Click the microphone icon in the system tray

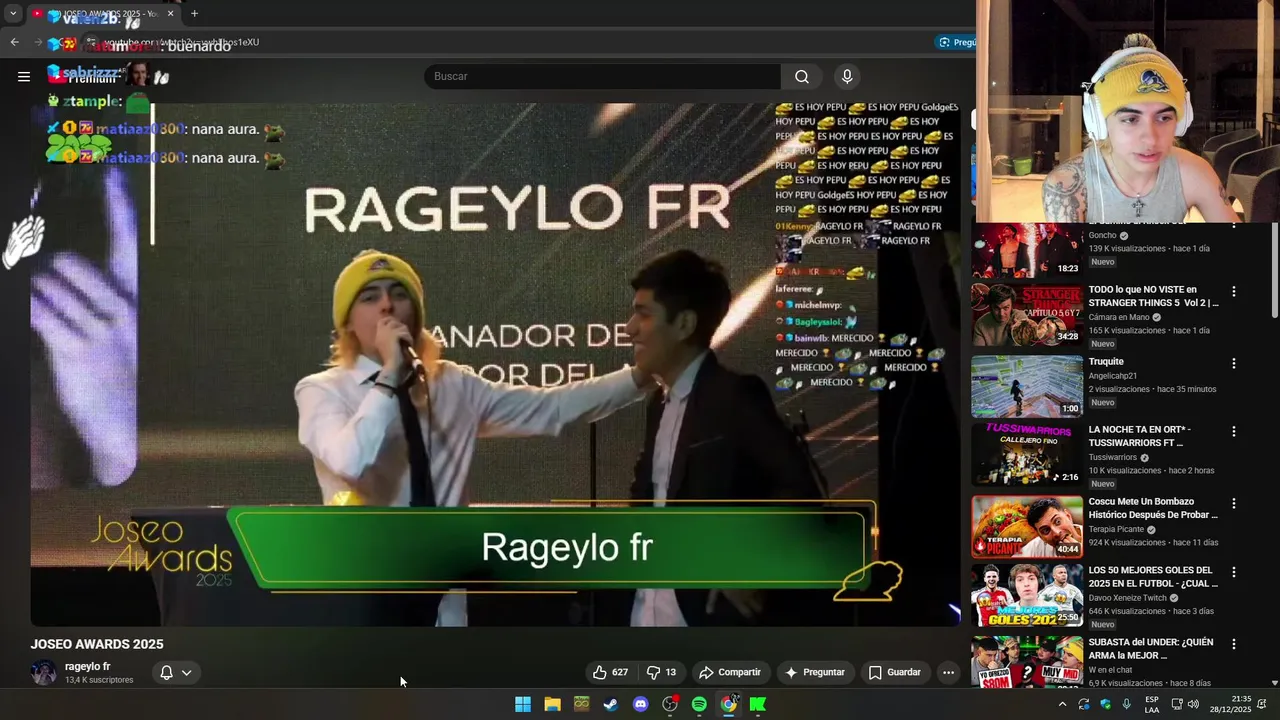pos(1127,704)
